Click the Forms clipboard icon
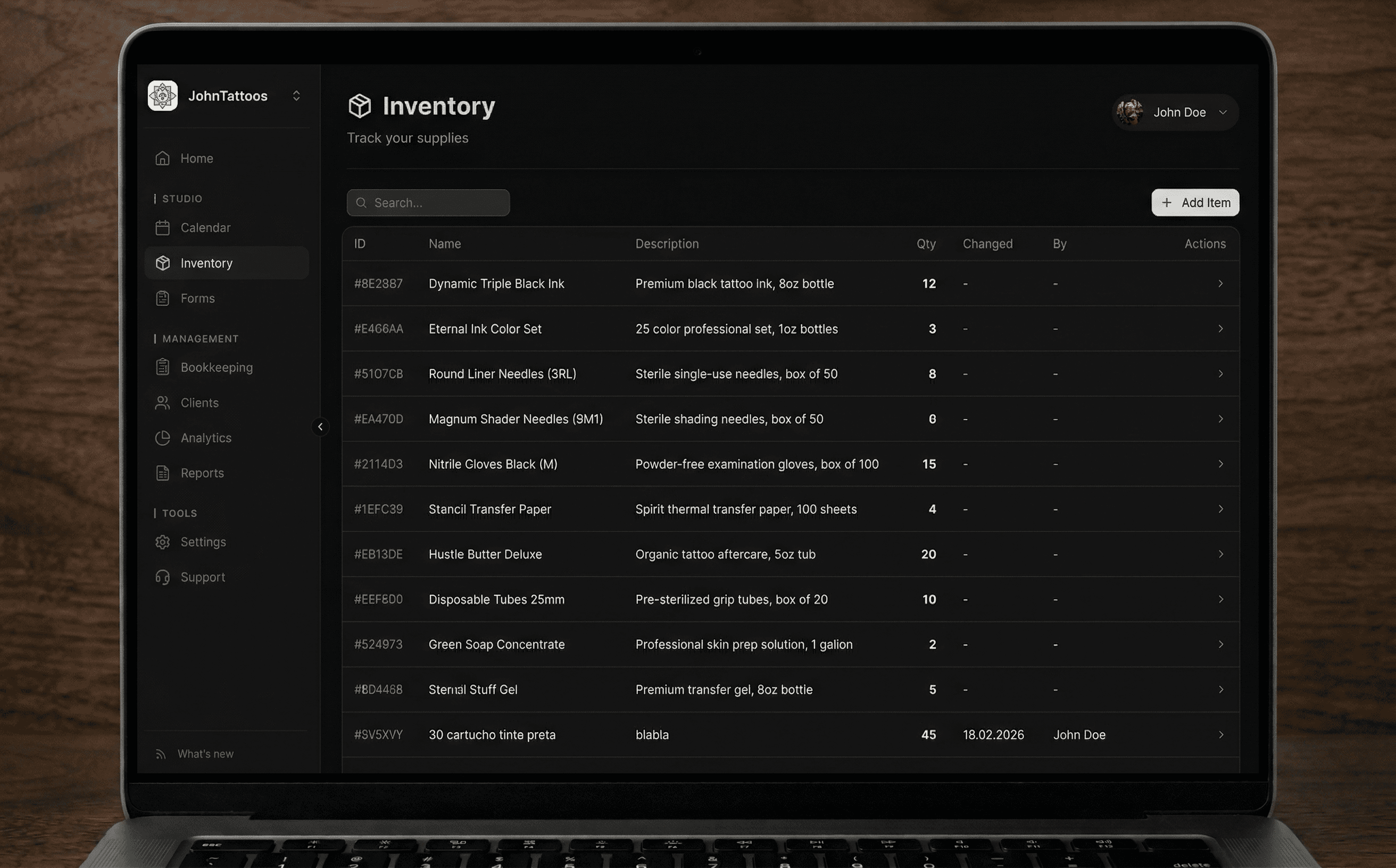 [x=162, y=298]
